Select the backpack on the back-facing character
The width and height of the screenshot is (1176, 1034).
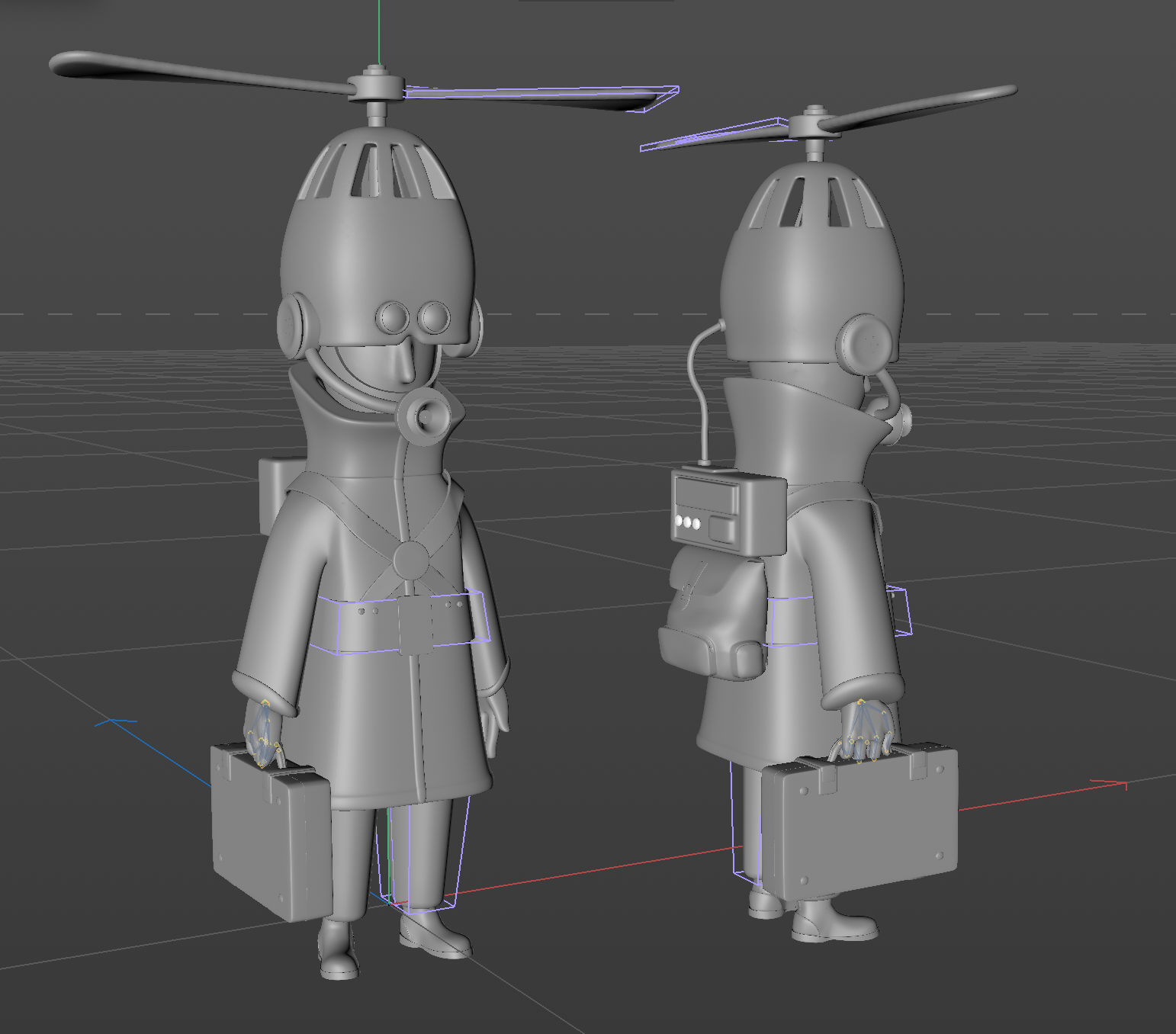(x=713, y=614)
